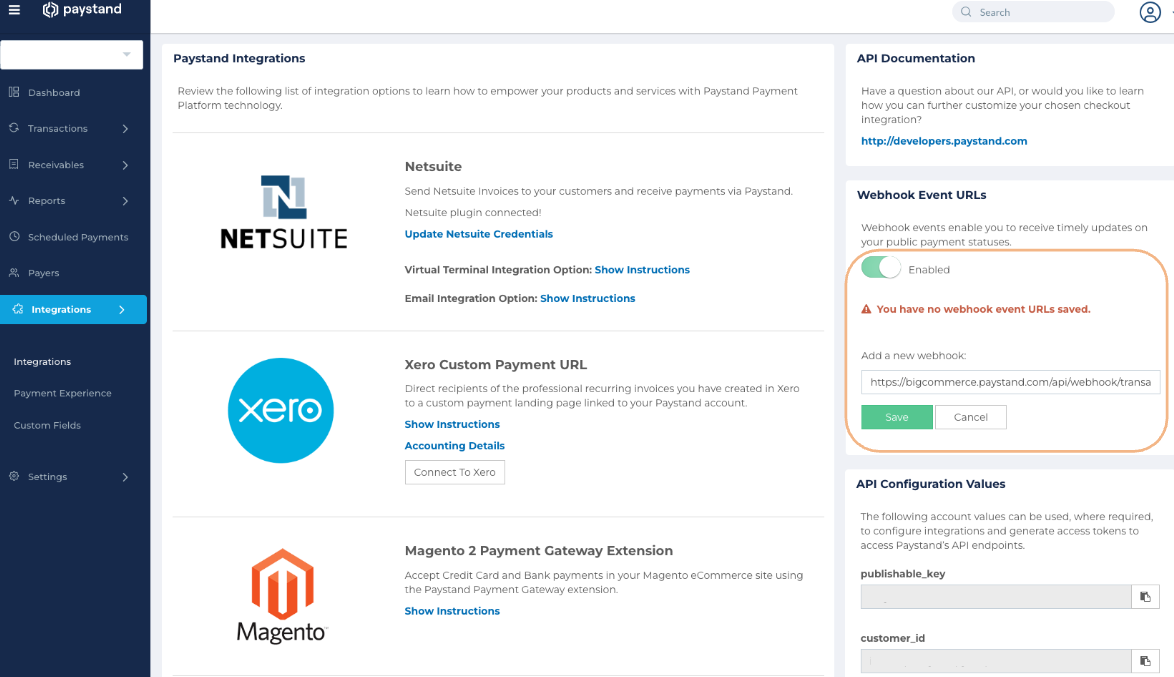Copy the customer_id value
Image resolution: width=1174 pixels, height=677 pixels.
[1144, 660]
